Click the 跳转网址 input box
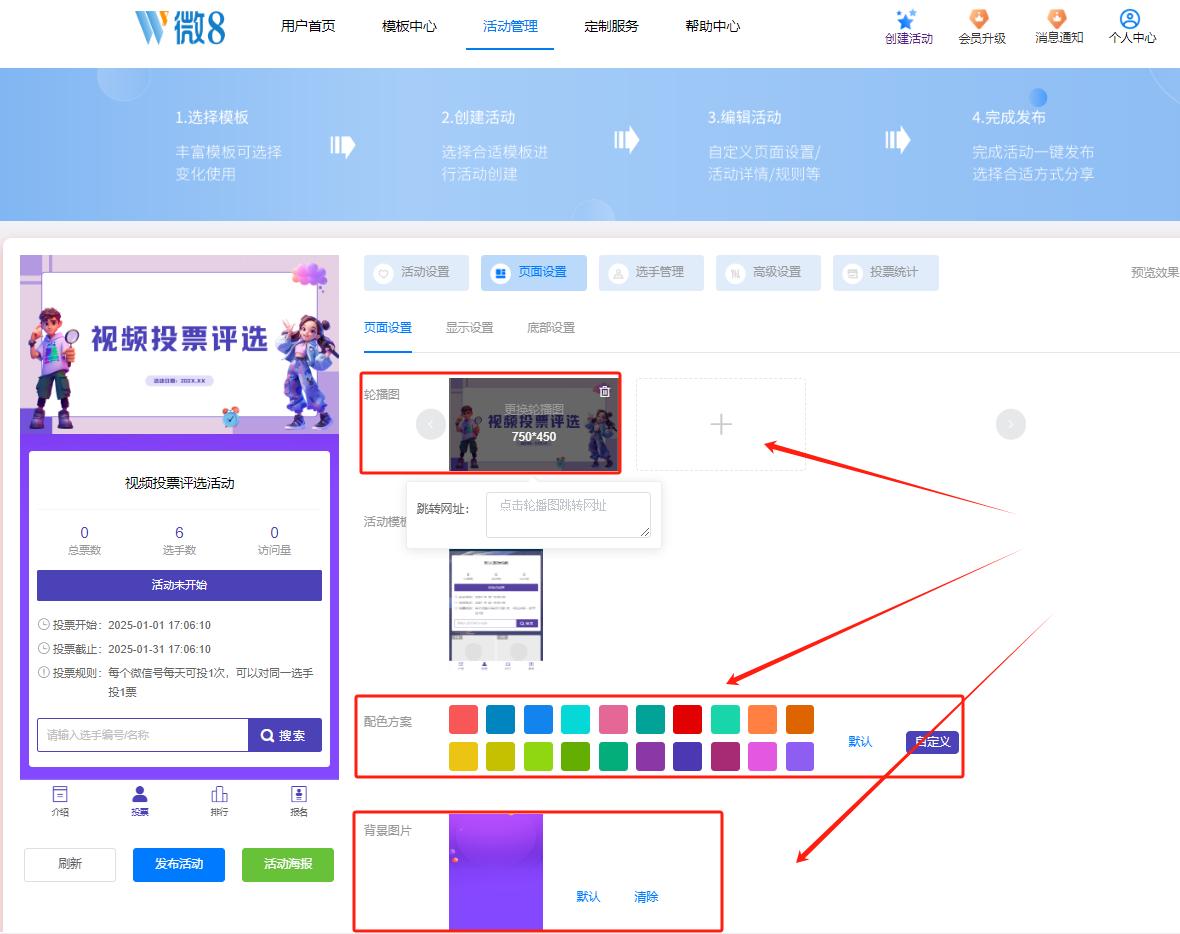This screenshot has height=934, width=1180. pos(568,515)
